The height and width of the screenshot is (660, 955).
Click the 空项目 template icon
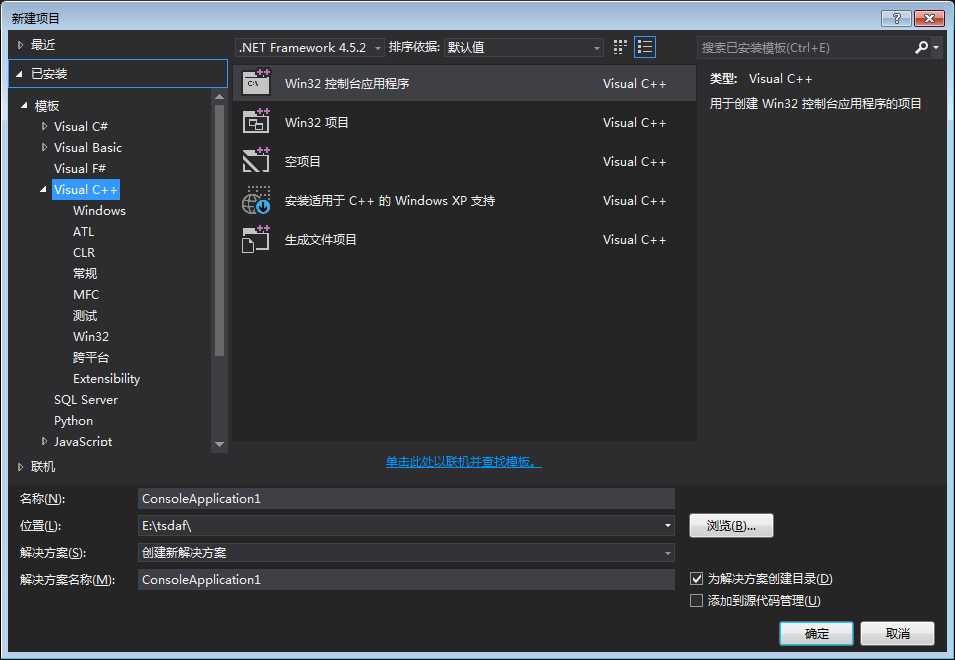click(256, 161)
